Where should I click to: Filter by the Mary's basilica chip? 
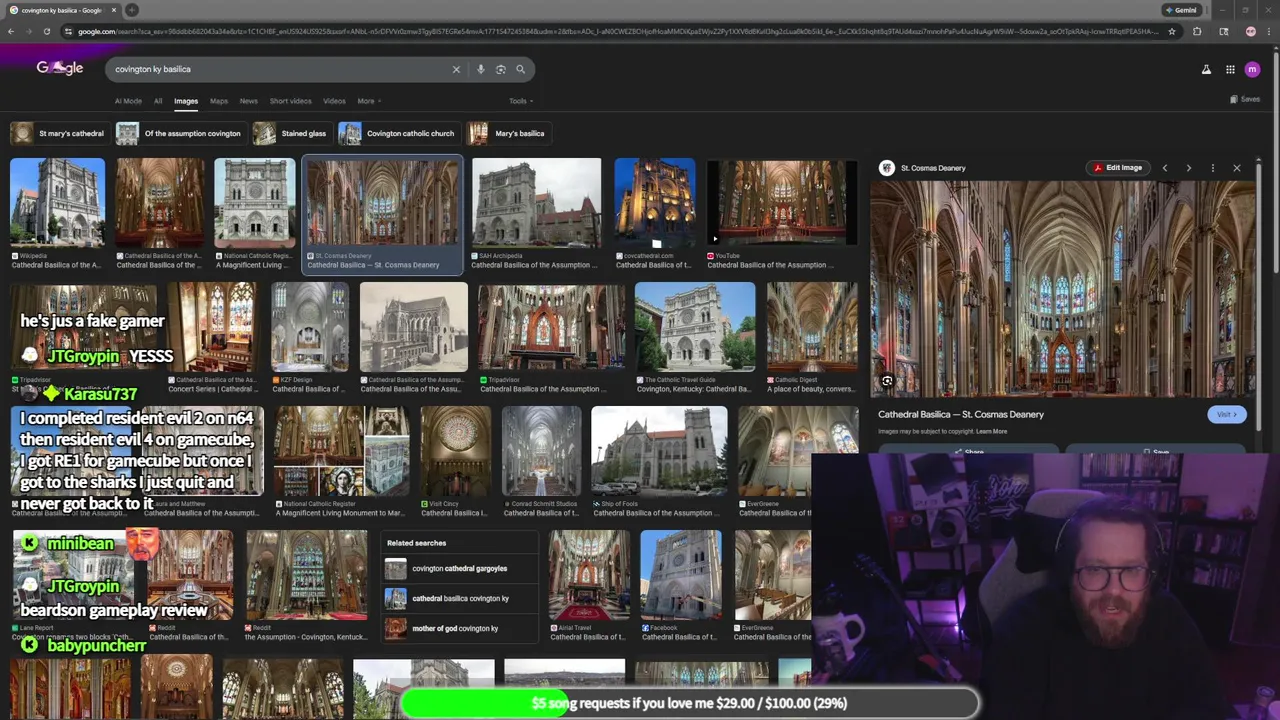pyautogui.click(x=507, y=133)
